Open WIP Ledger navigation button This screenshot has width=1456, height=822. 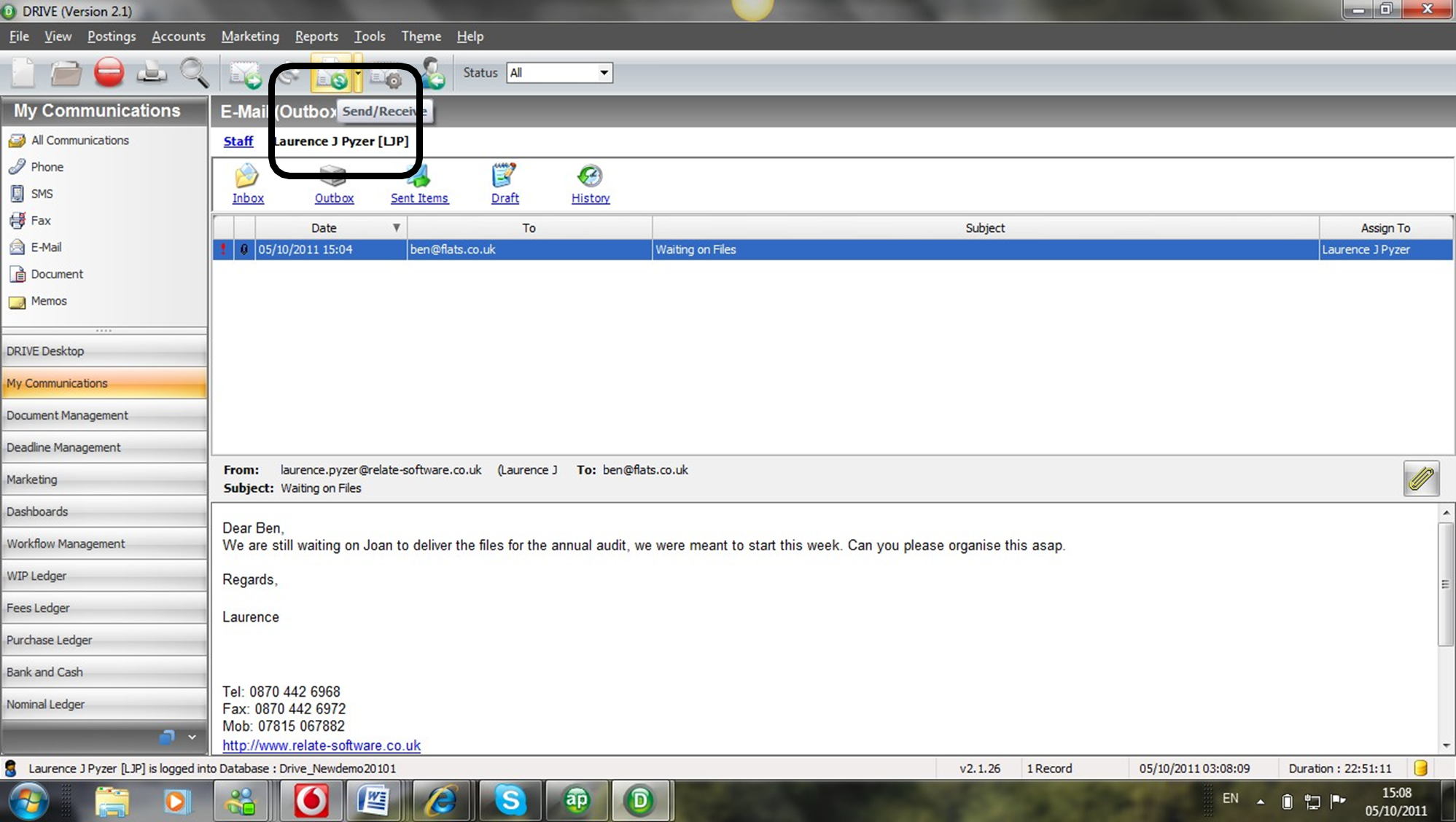104,576
